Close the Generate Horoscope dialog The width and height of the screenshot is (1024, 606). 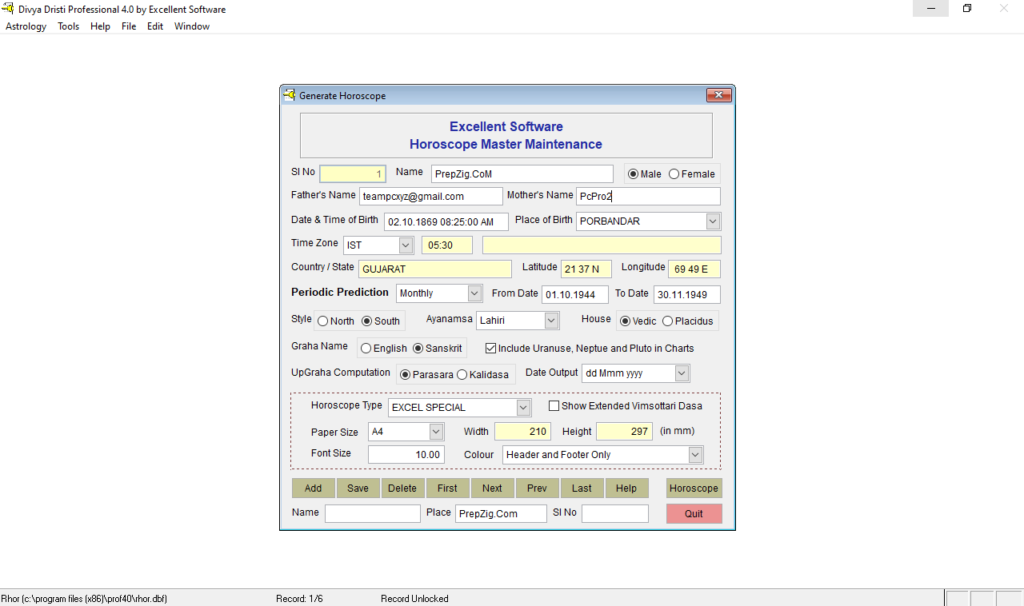(x=718, y=95)
